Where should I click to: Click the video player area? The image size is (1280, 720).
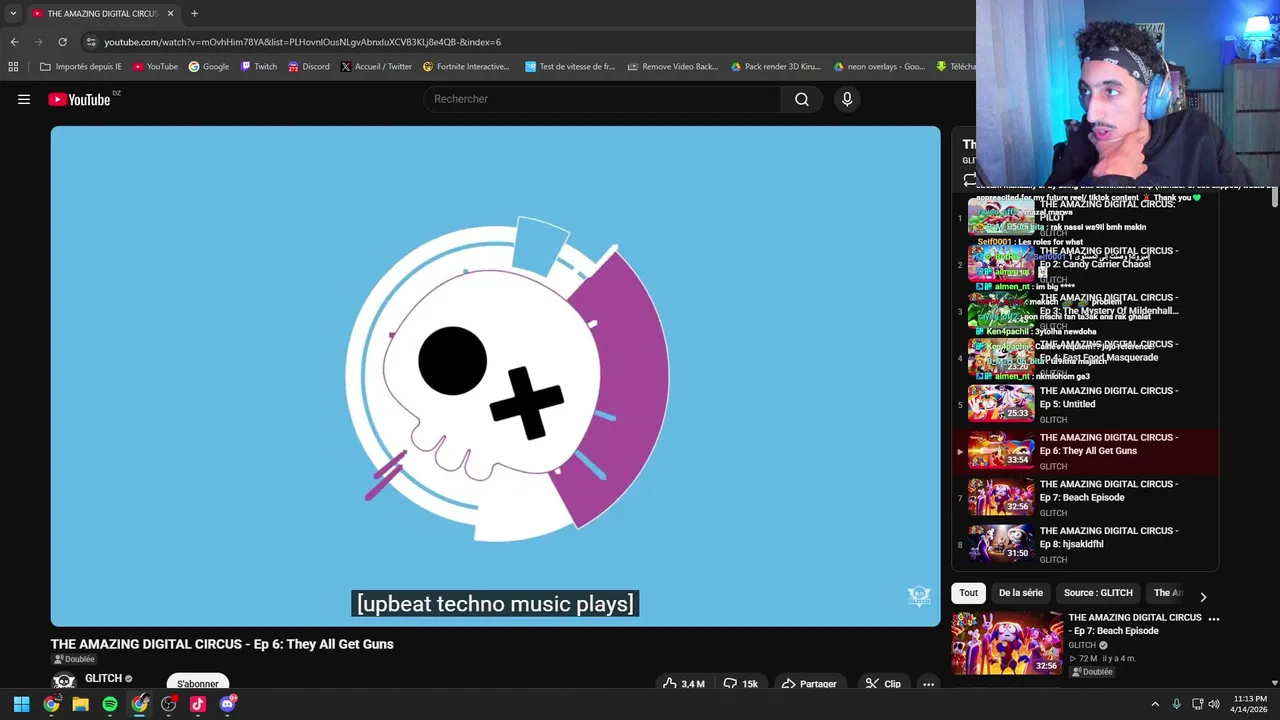click(x=496, y=376)
